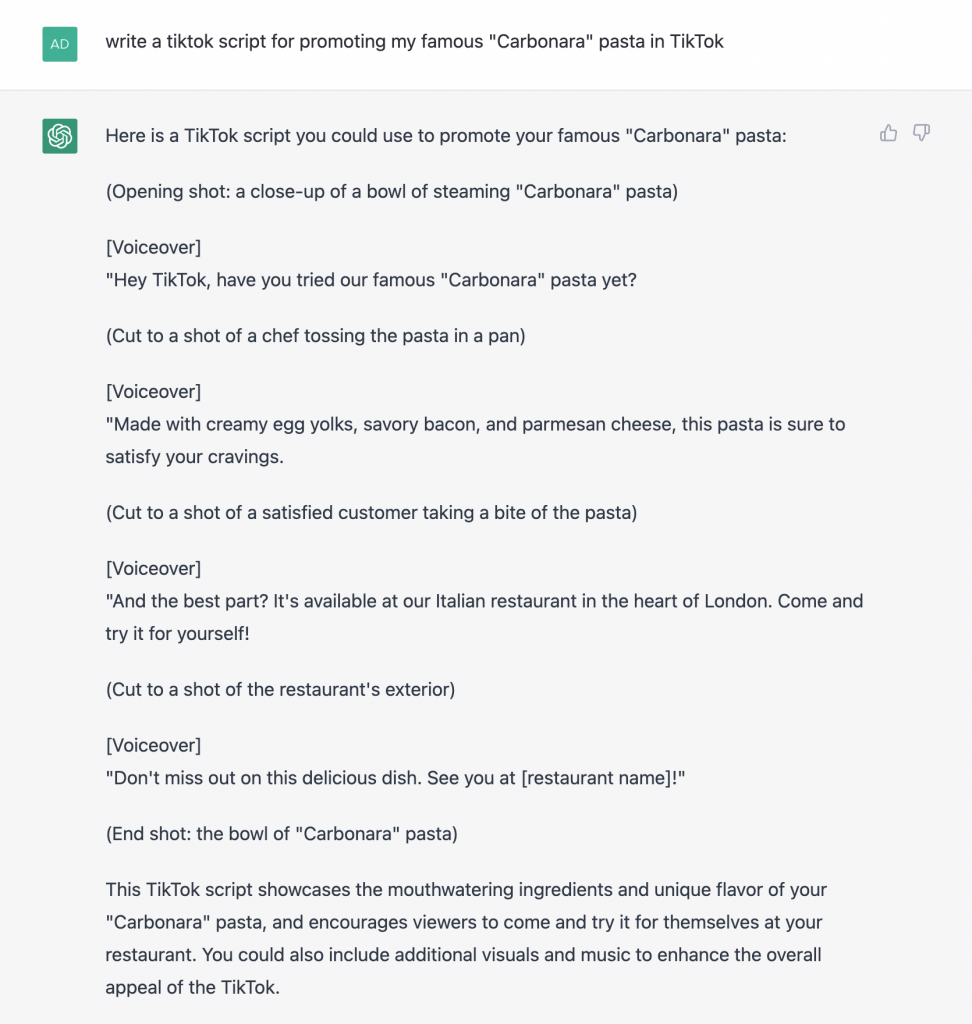This screenshot has height=1024, width=972.
Task: Click the first [Voiceover] label
Action: 154,248
